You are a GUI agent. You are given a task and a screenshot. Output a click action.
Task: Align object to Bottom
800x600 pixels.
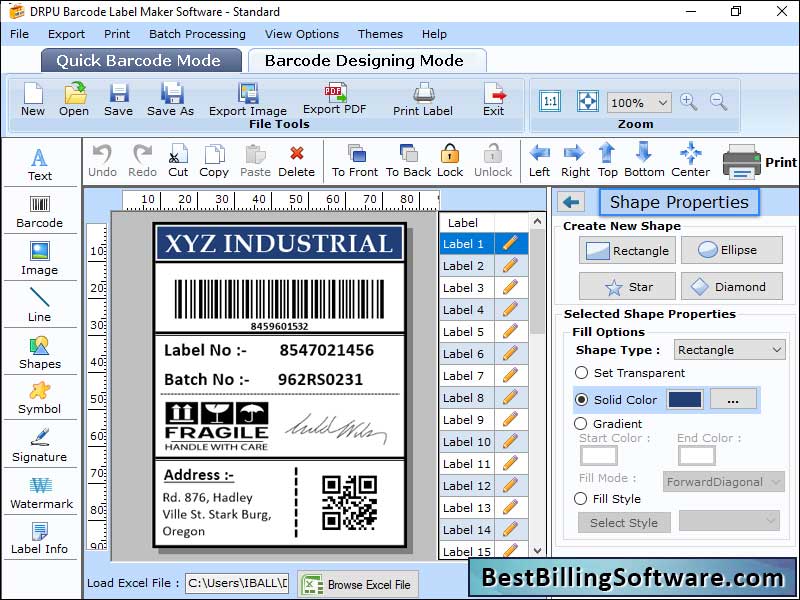pos(644,161)
